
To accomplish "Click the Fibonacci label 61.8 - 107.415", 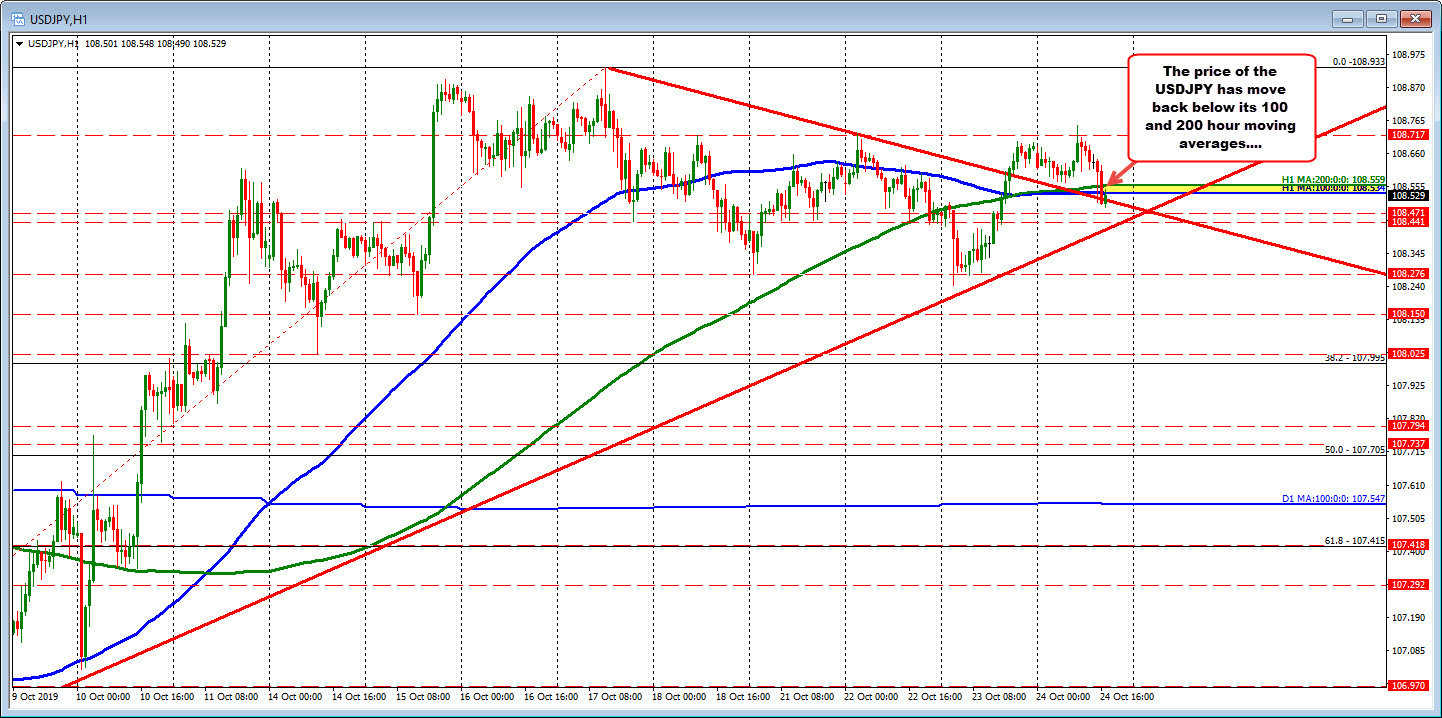I will point(1355,540).
